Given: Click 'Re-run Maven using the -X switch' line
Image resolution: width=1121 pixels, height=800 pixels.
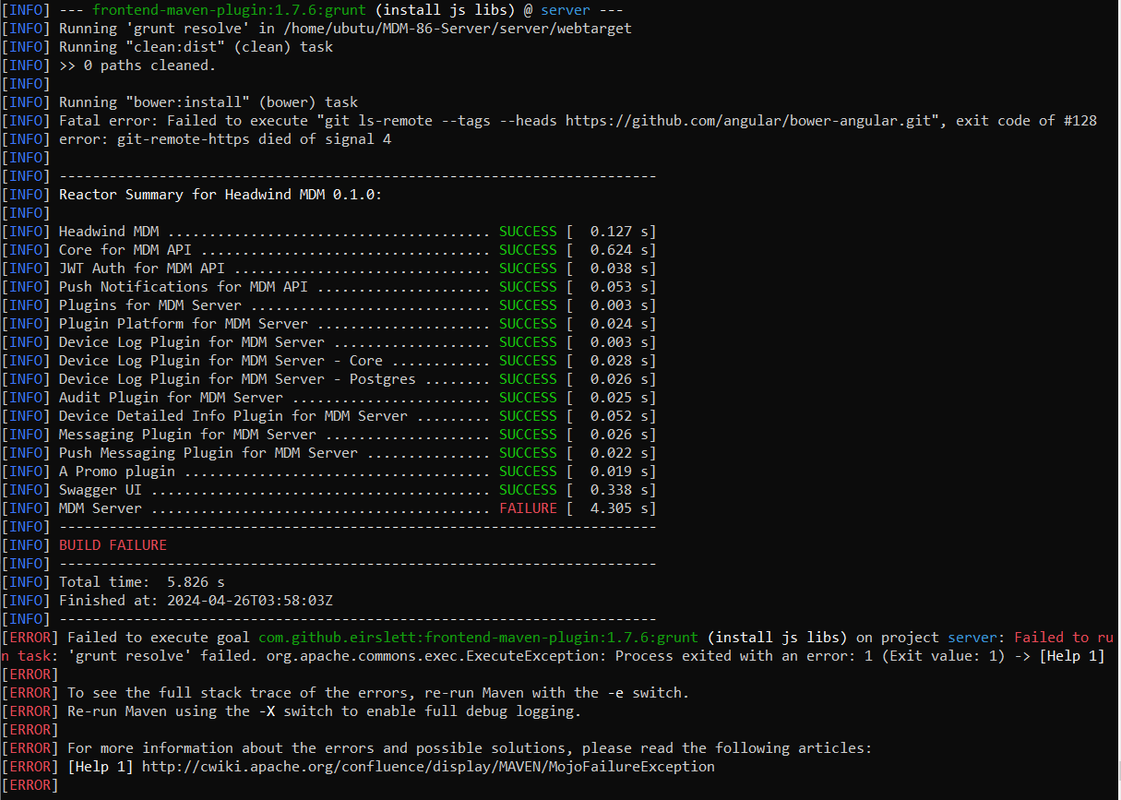Looking at the screenshot, I should click(324, 711).
